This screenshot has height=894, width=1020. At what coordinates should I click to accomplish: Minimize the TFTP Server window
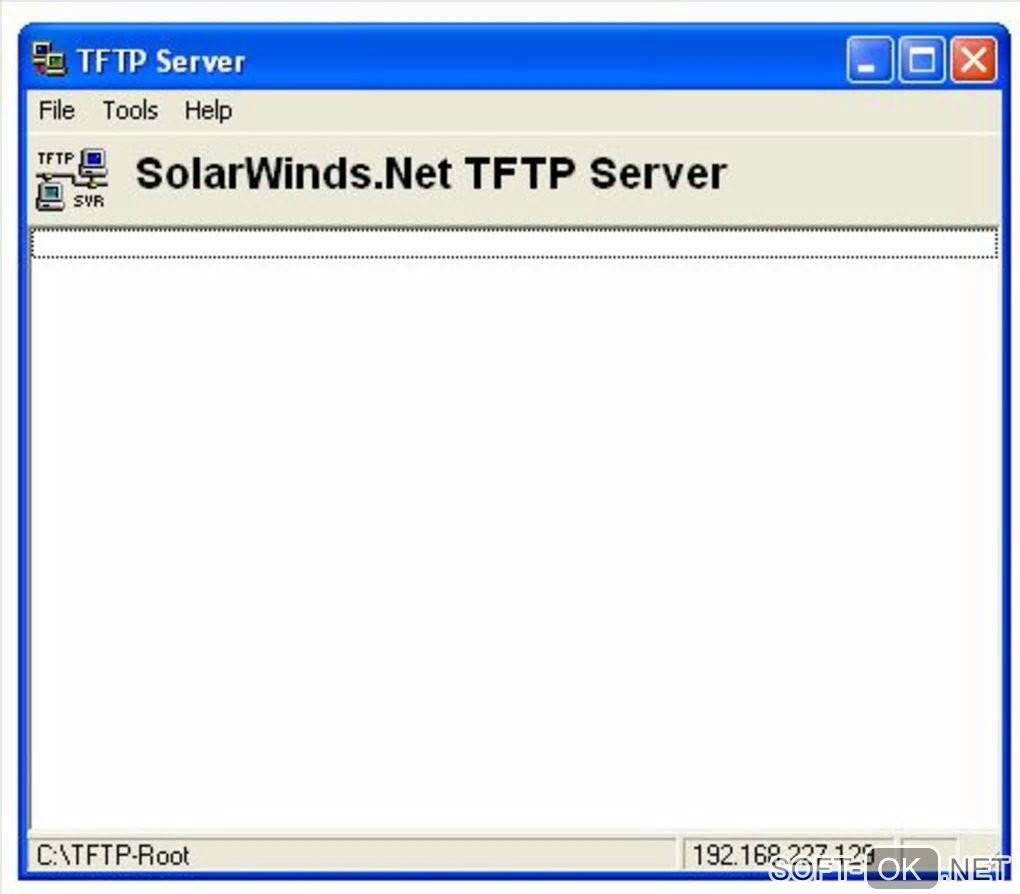point(869,60)
